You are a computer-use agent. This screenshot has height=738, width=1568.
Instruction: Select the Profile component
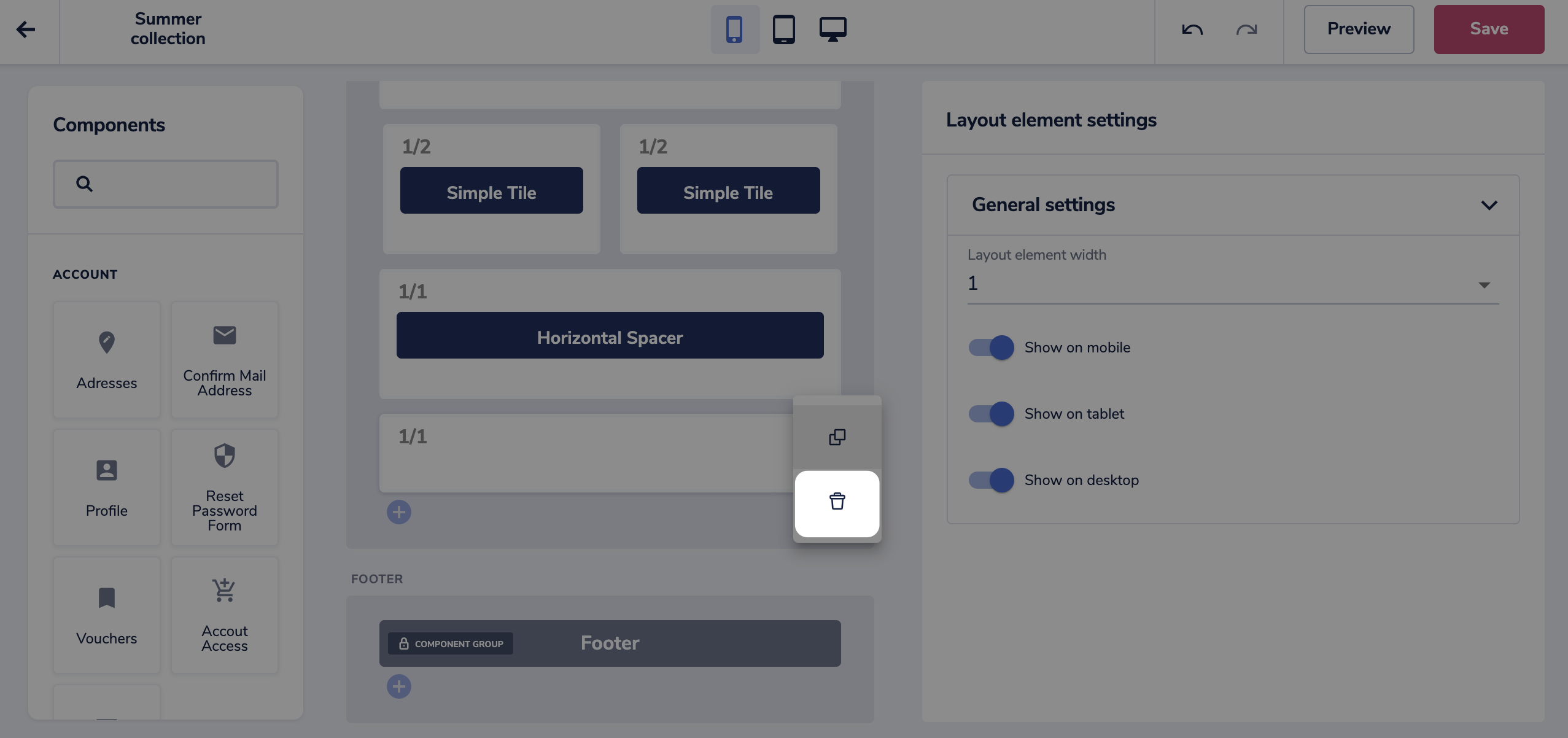click(x=107, y=487)
